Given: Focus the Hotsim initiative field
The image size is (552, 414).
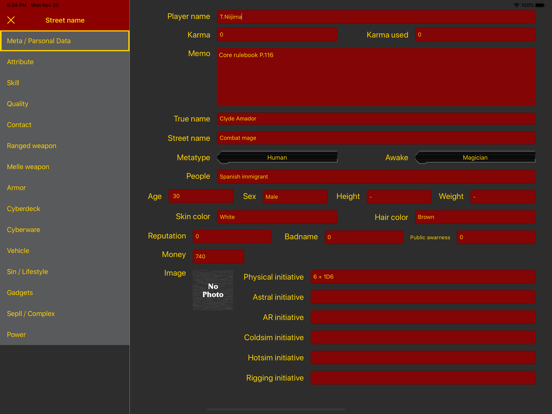Looking at the screenshot, I should click(x=423, y=358).
